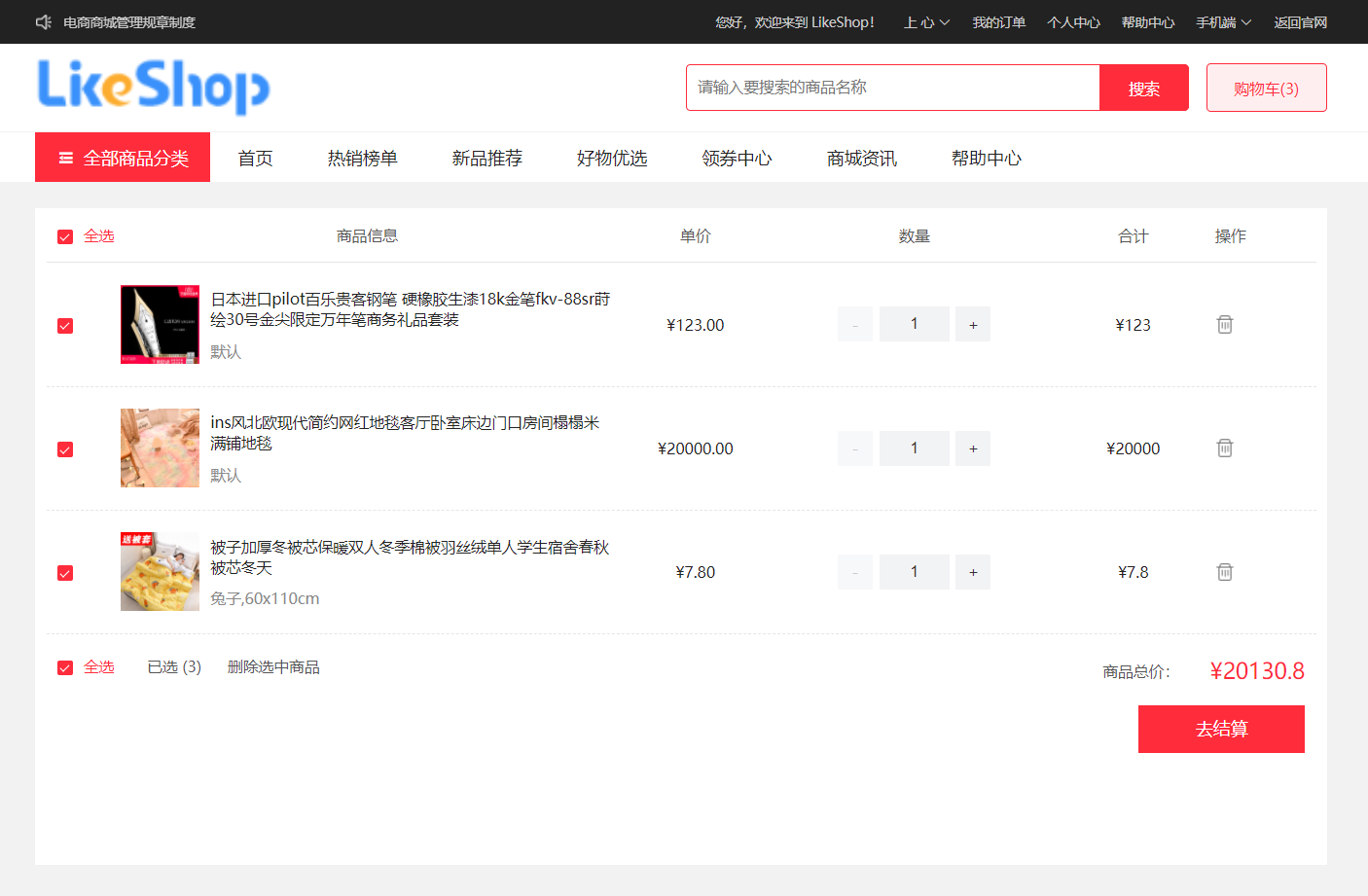
Task: Open 电商商城管理规章制度 notice
Action: tap(129, 22)
